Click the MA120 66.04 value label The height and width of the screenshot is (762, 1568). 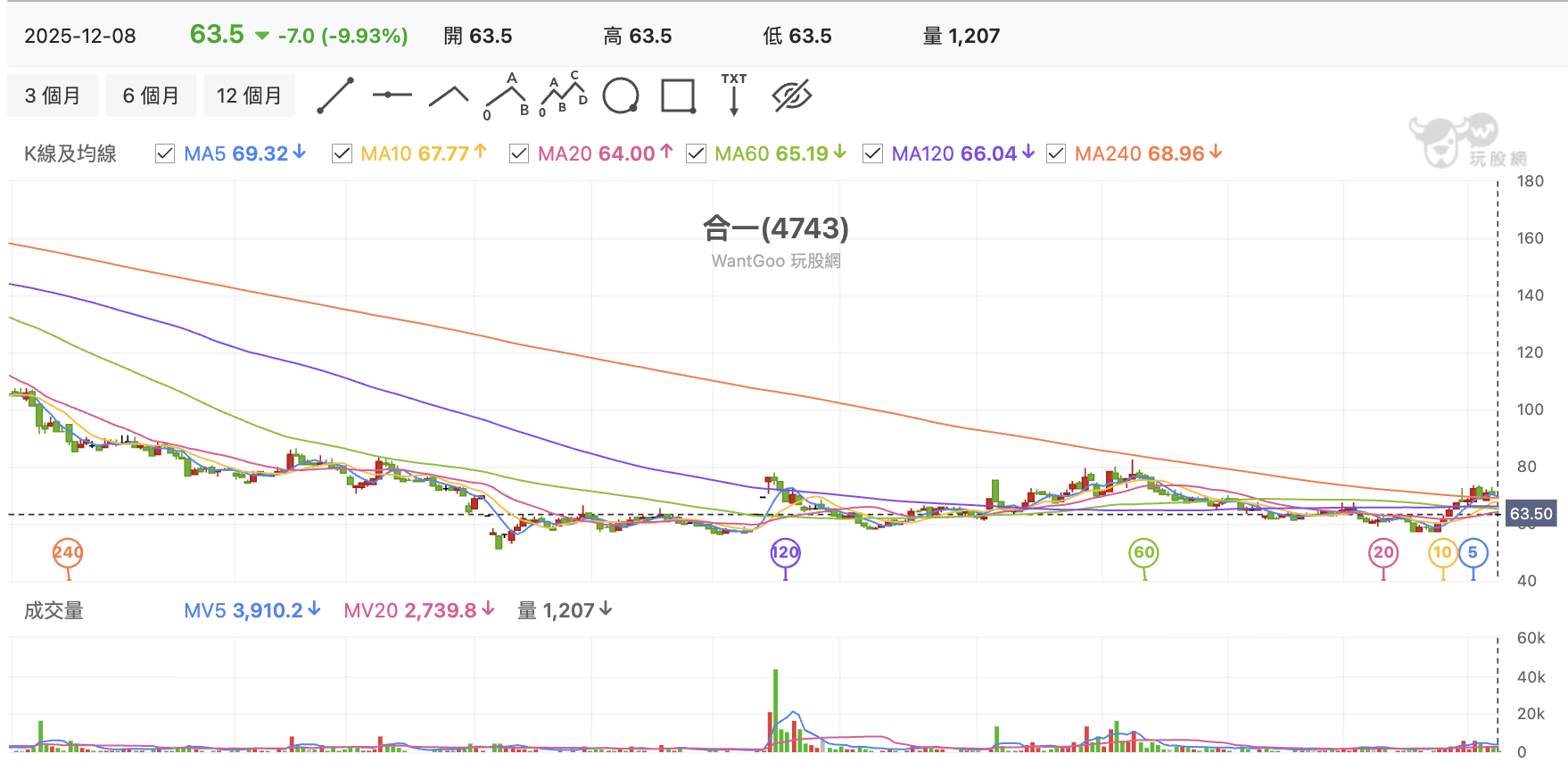(x=963, y=153)
